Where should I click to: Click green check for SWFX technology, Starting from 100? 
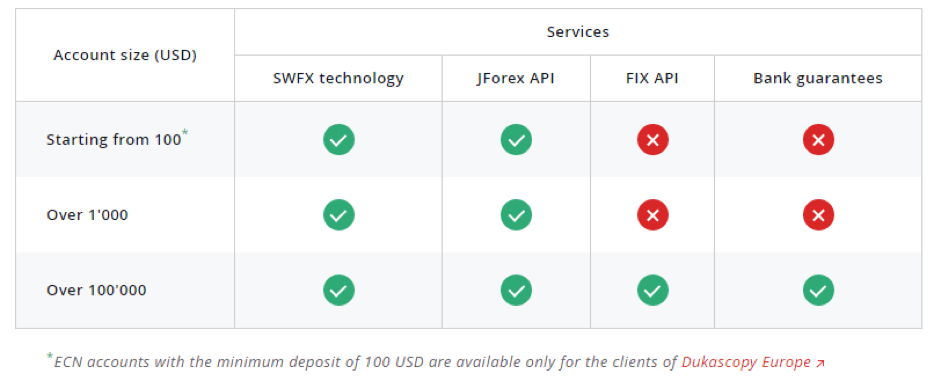(339, 140)
